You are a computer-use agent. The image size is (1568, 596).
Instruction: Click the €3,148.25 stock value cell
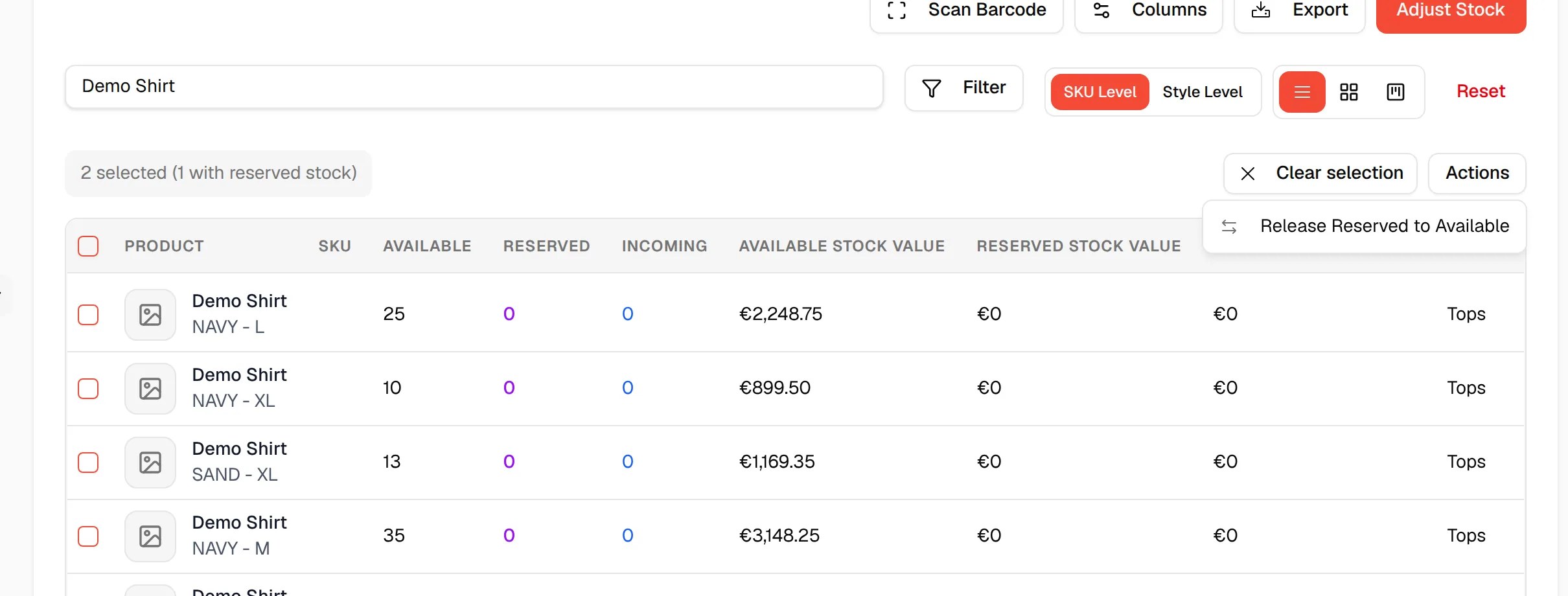coord(779,536)
